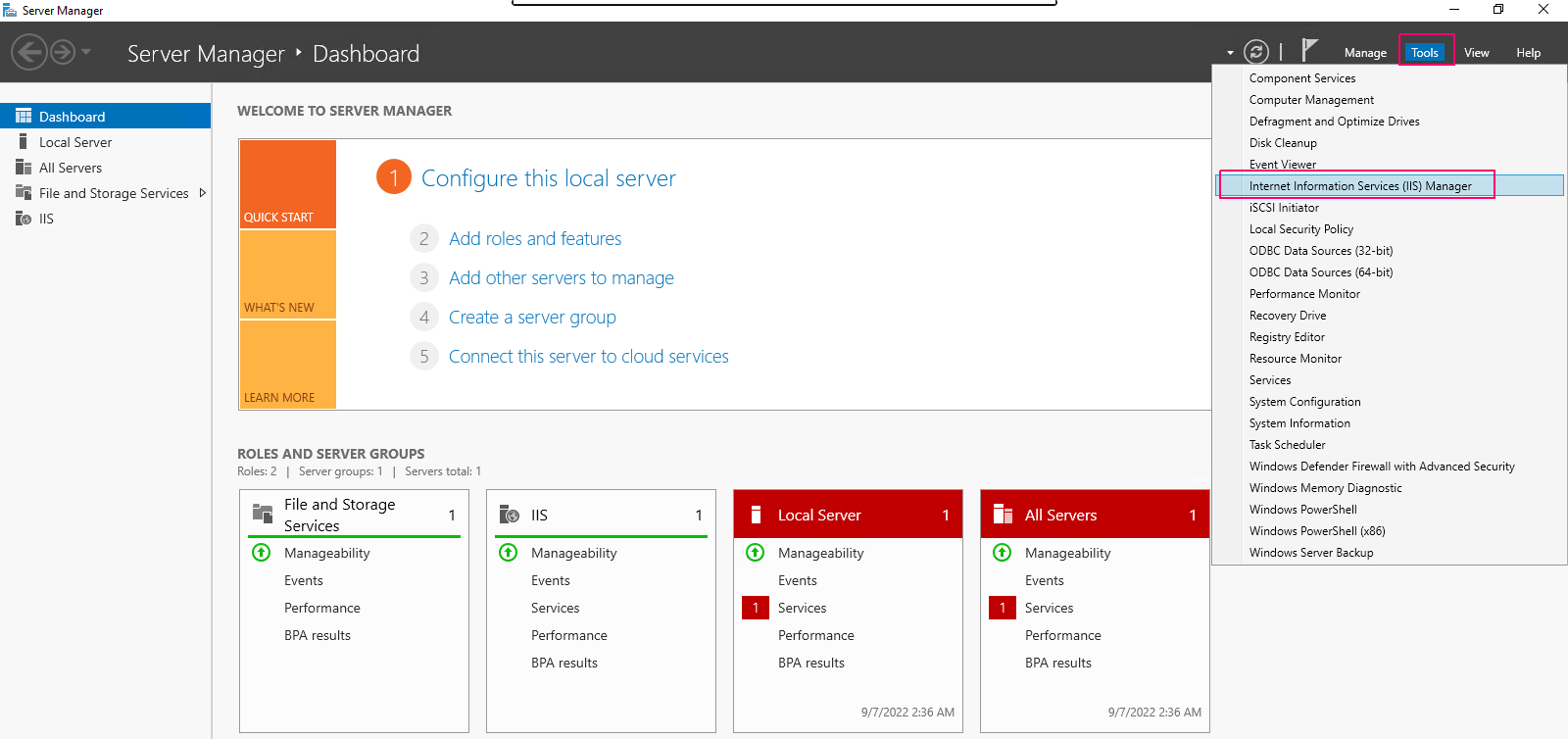Screen dimensions: 1568x739
Task: Click the Local Server sidebar icon
Action: coord(24,142)
